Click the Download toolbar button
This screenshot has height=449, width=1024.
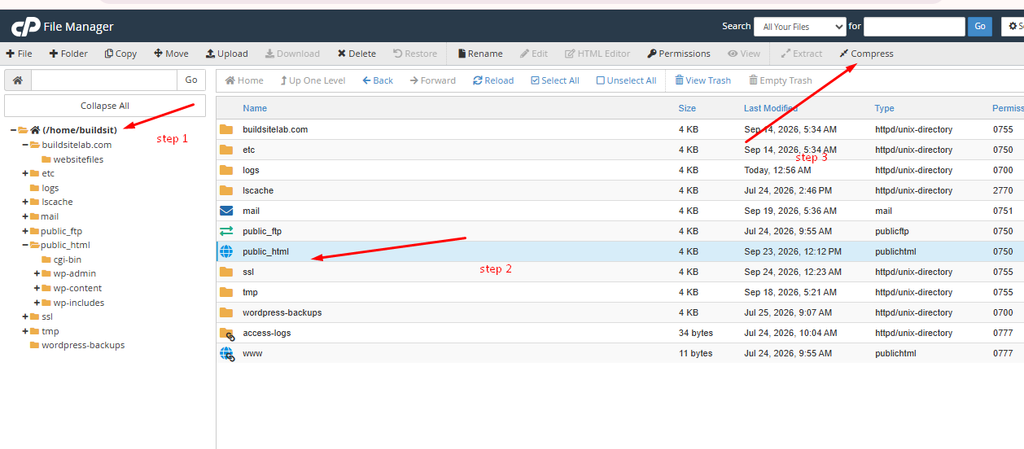pyautogui.click(x=293, y=54)
